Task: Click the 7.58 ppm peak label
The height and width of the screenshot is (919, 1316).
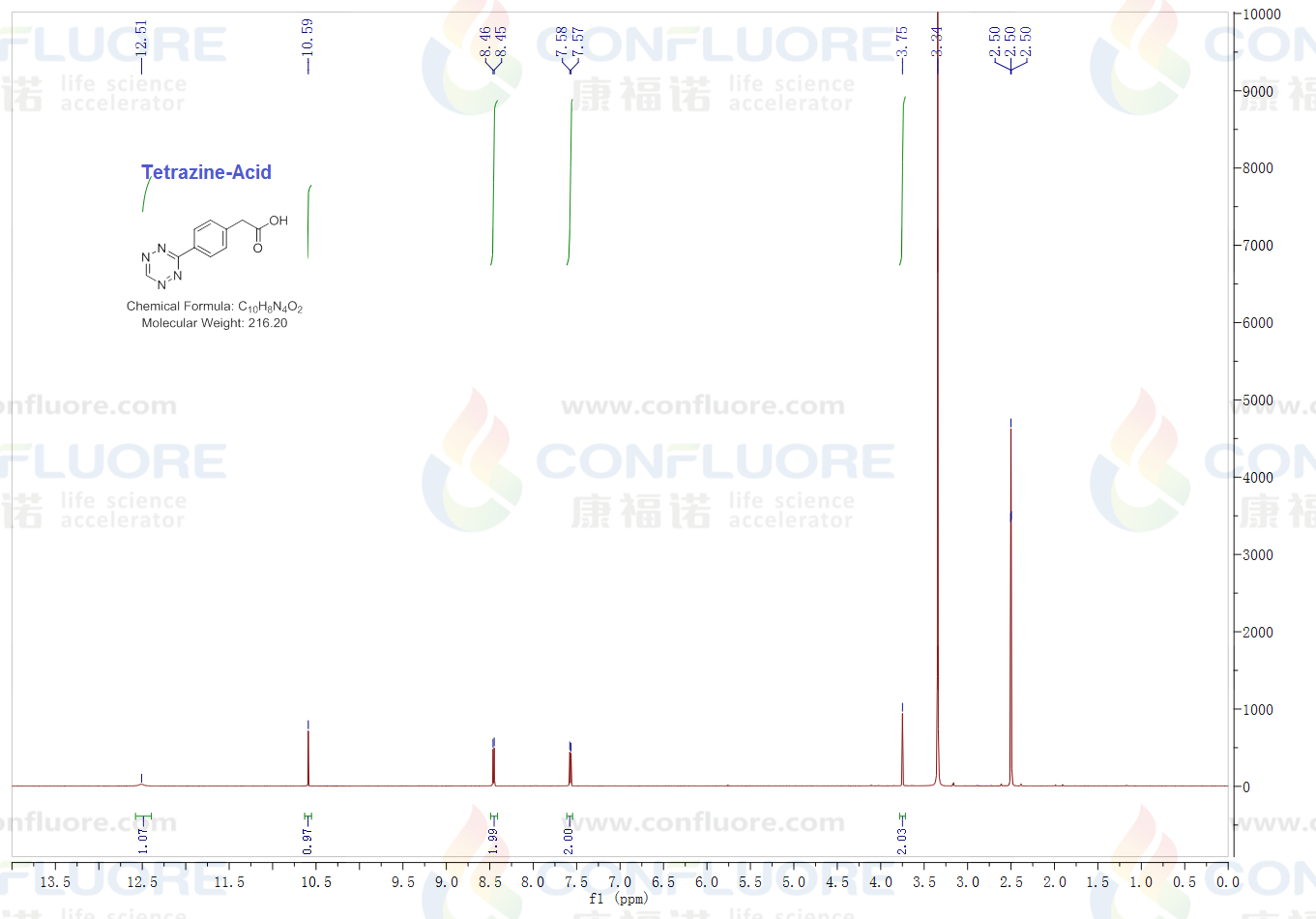Action: (x=562, y=42)
